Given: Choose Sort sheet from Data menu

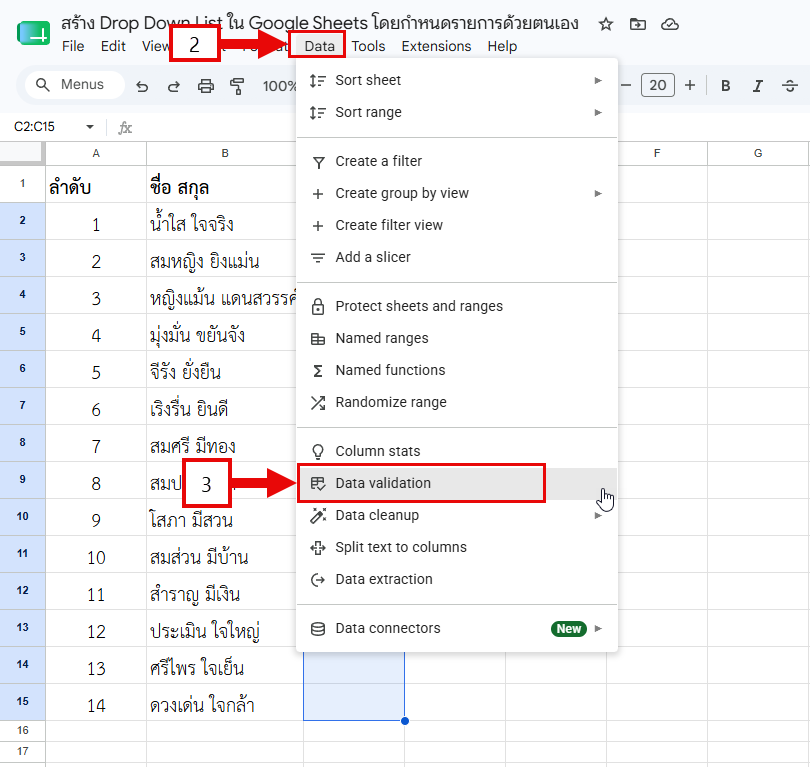Looking at the screenshot, I should click(x=457, y=81).
